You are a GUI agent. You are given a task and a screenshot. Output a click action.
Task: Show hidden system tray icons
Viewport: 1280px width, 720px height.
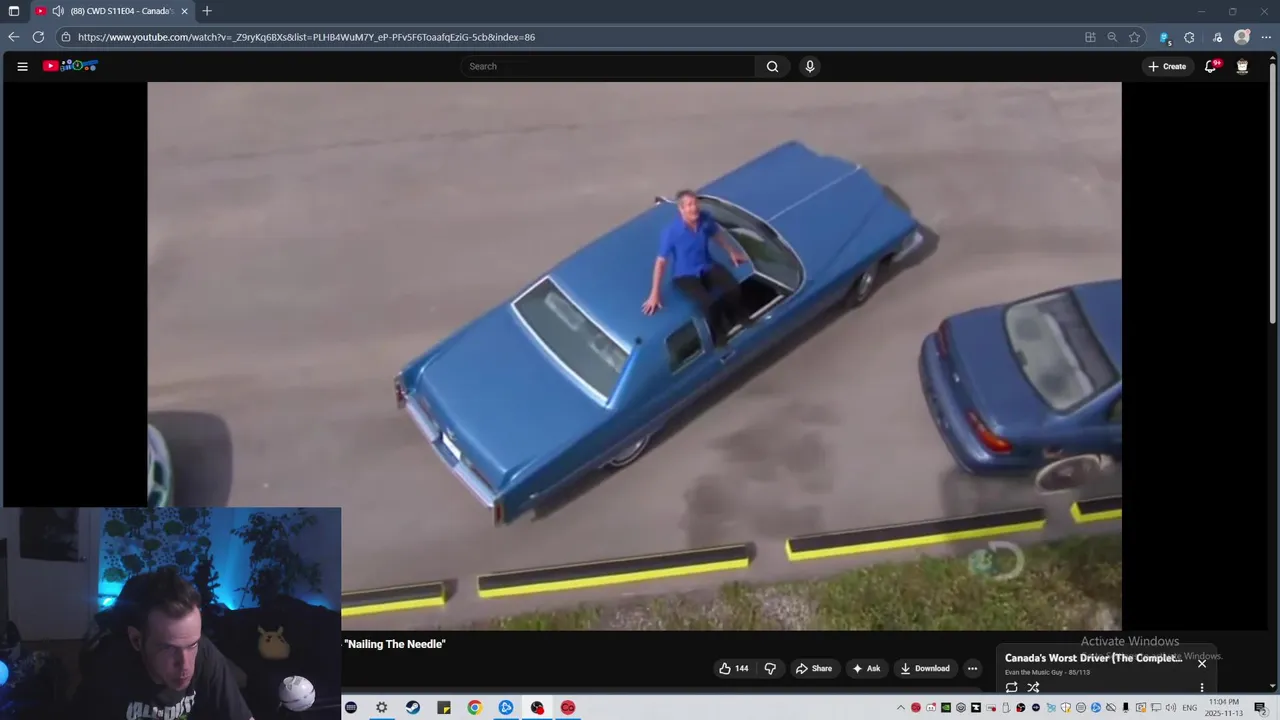900,707
